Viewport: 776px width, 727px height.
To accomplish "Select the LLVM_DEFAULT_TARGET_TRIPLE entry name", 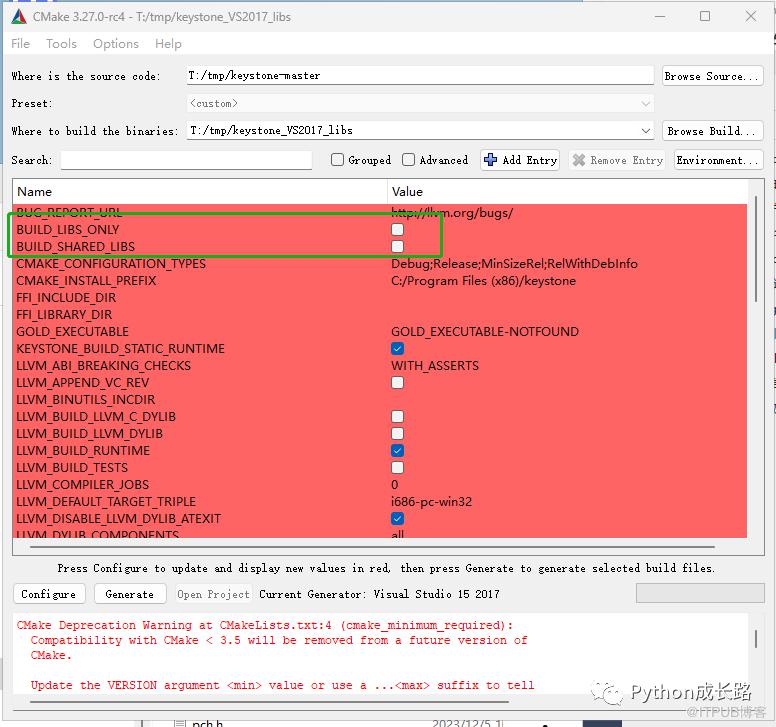I will point(106,502).
